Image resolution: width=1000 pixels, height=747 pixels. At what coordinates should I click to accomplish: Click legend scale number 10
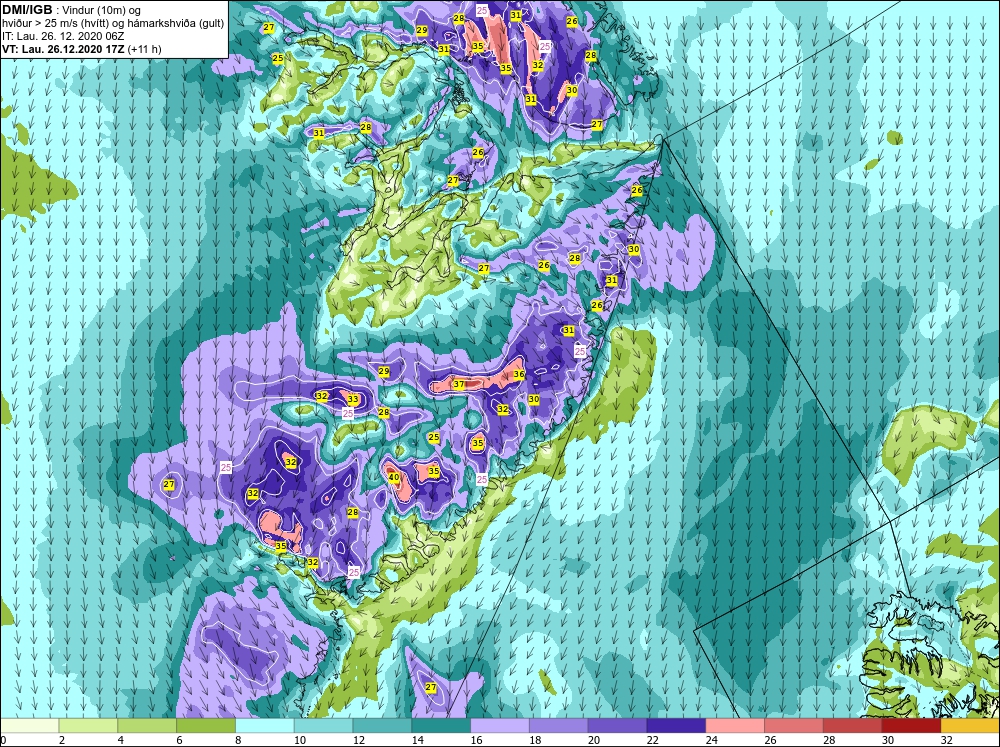(300, 740)
